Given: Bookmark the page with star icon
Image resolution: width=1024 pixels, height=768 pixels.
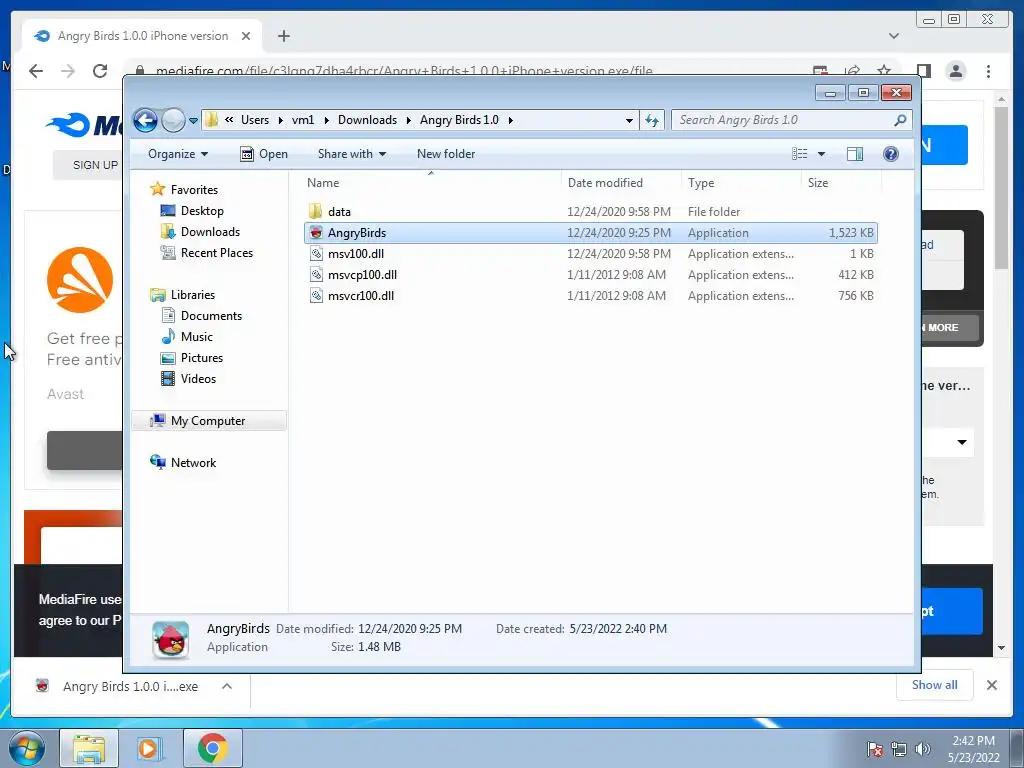Looking at the screenshot, I should [884, 71].
